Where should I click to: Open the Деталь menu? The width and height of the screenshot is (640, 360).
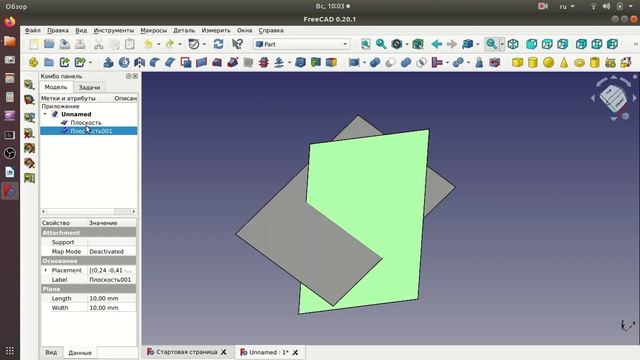pyautogui.click(x=184, y=31)
